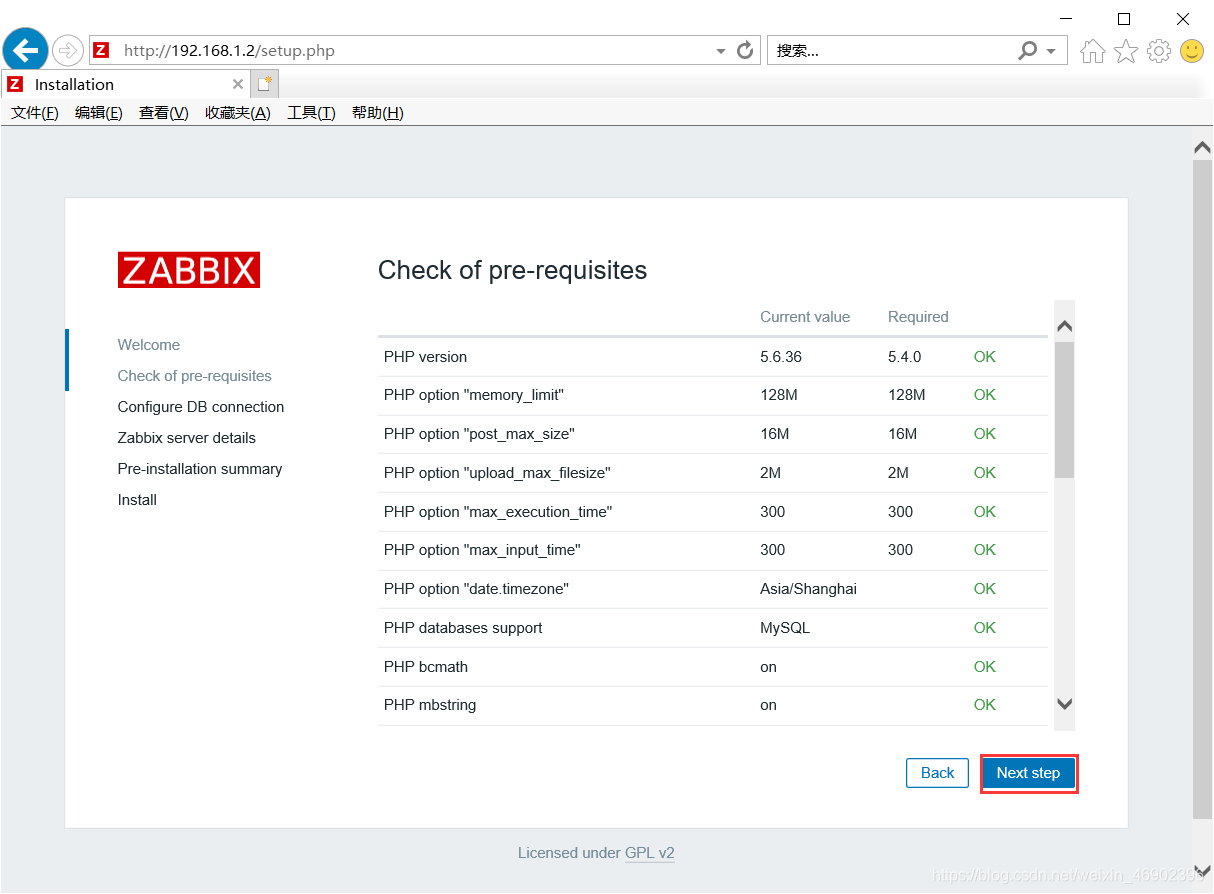Click the Install sidebar step
The width and height of the screenshot is (1214, 894).
pyautogui.click(x=137, y=500)
